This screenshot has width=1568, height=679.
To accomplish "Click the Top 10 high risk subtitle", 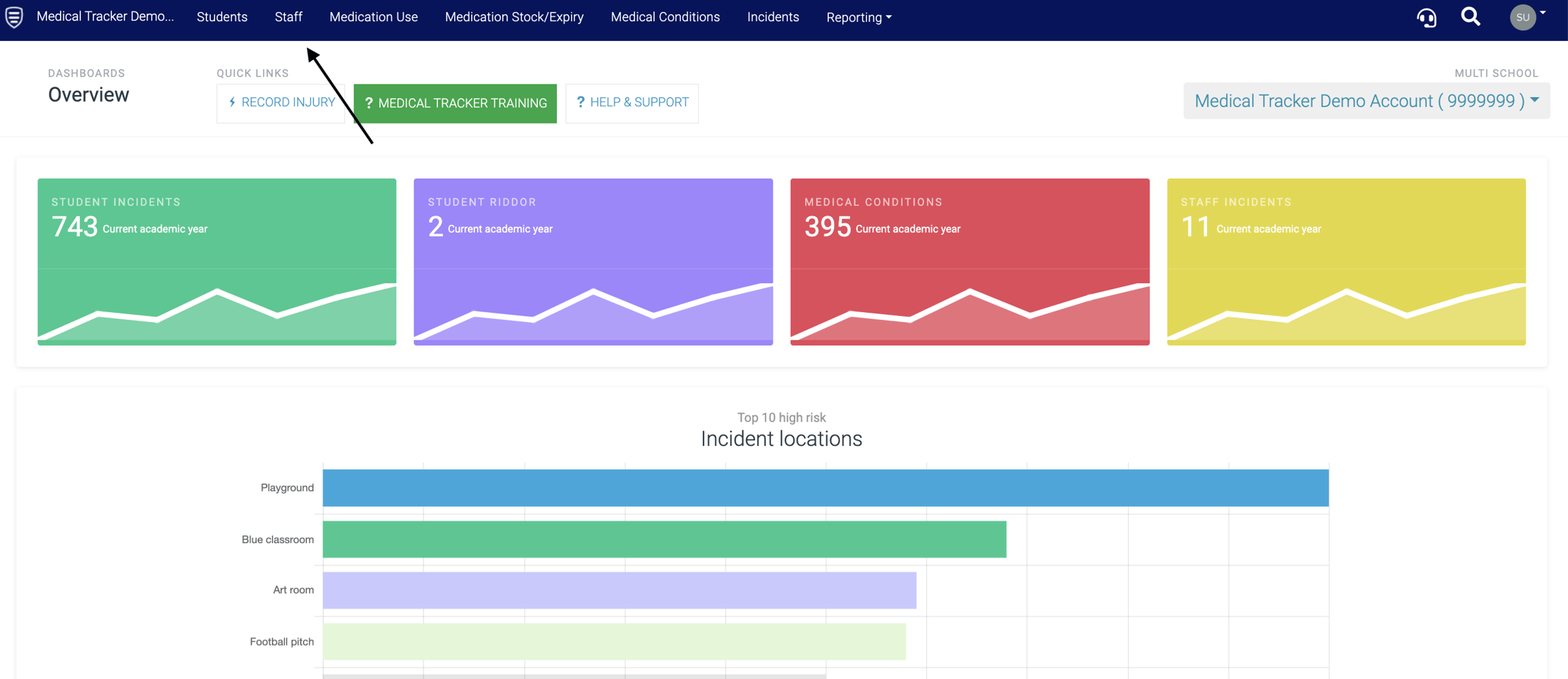I will 781,418.
